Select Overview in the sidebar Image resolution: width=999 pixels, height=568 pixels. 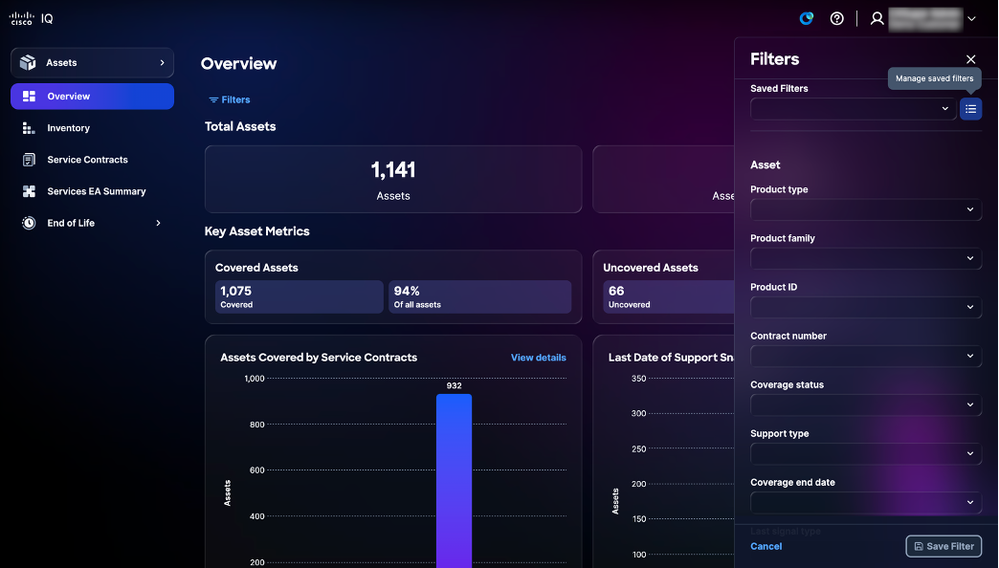click(x=92, y=96)
